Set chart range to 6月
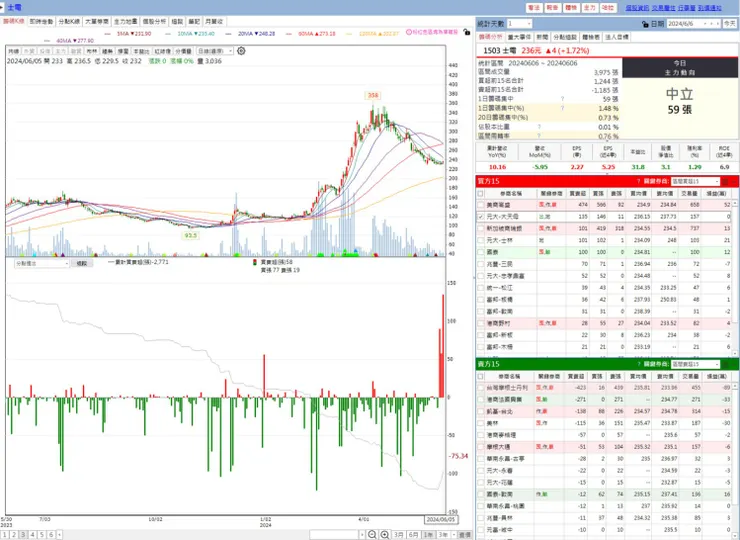This screenshot has height=540, width=740. click(x=413, y=535)
